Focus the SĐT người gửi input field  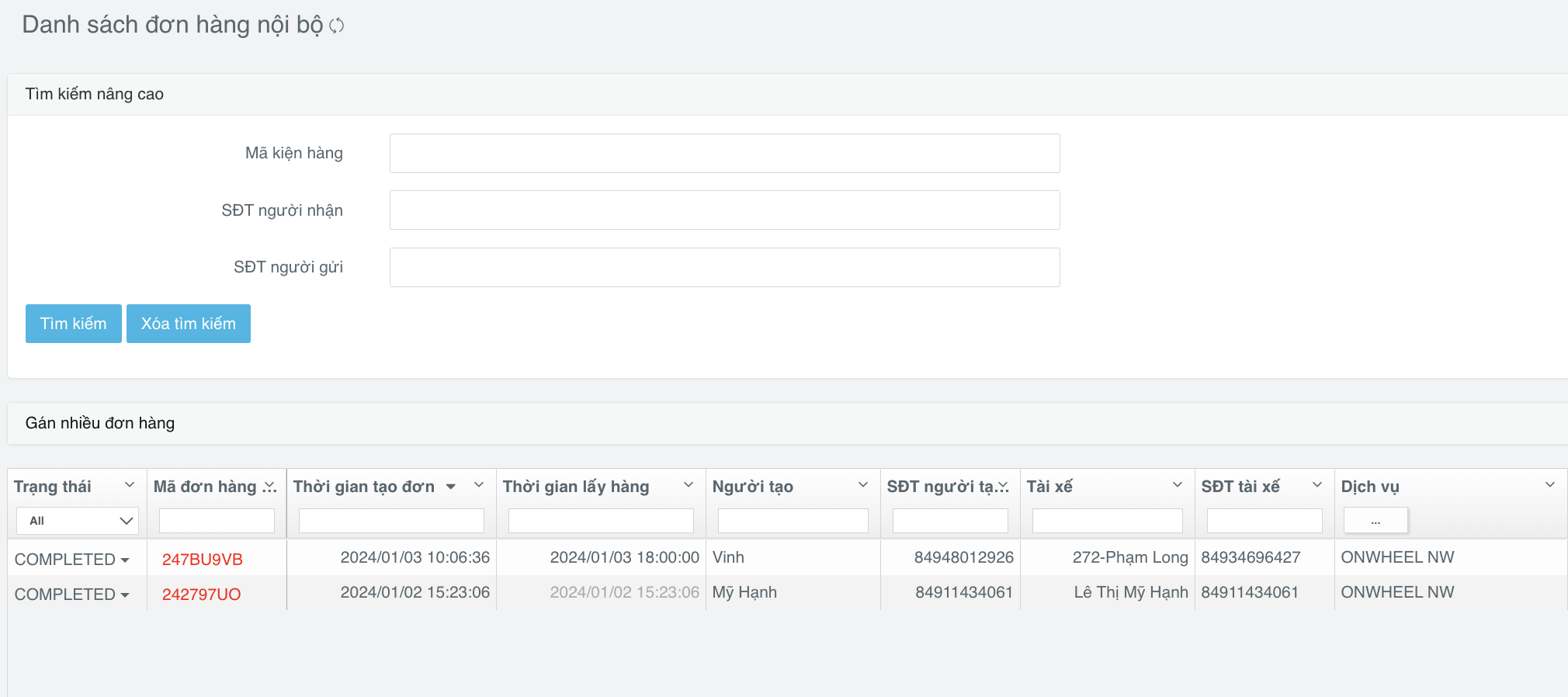(x=724, y=267)
